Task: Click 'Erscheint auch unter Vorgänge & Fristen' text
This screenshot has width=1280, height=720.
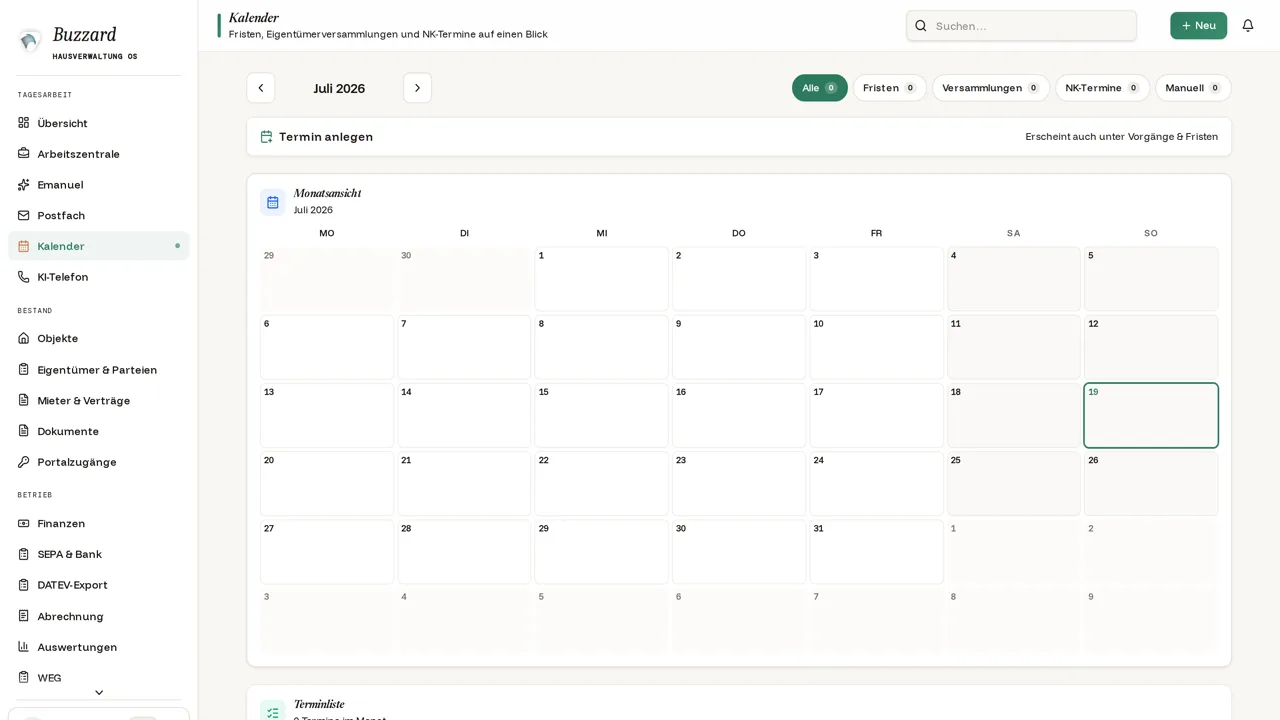Action: click(1121, 137)
